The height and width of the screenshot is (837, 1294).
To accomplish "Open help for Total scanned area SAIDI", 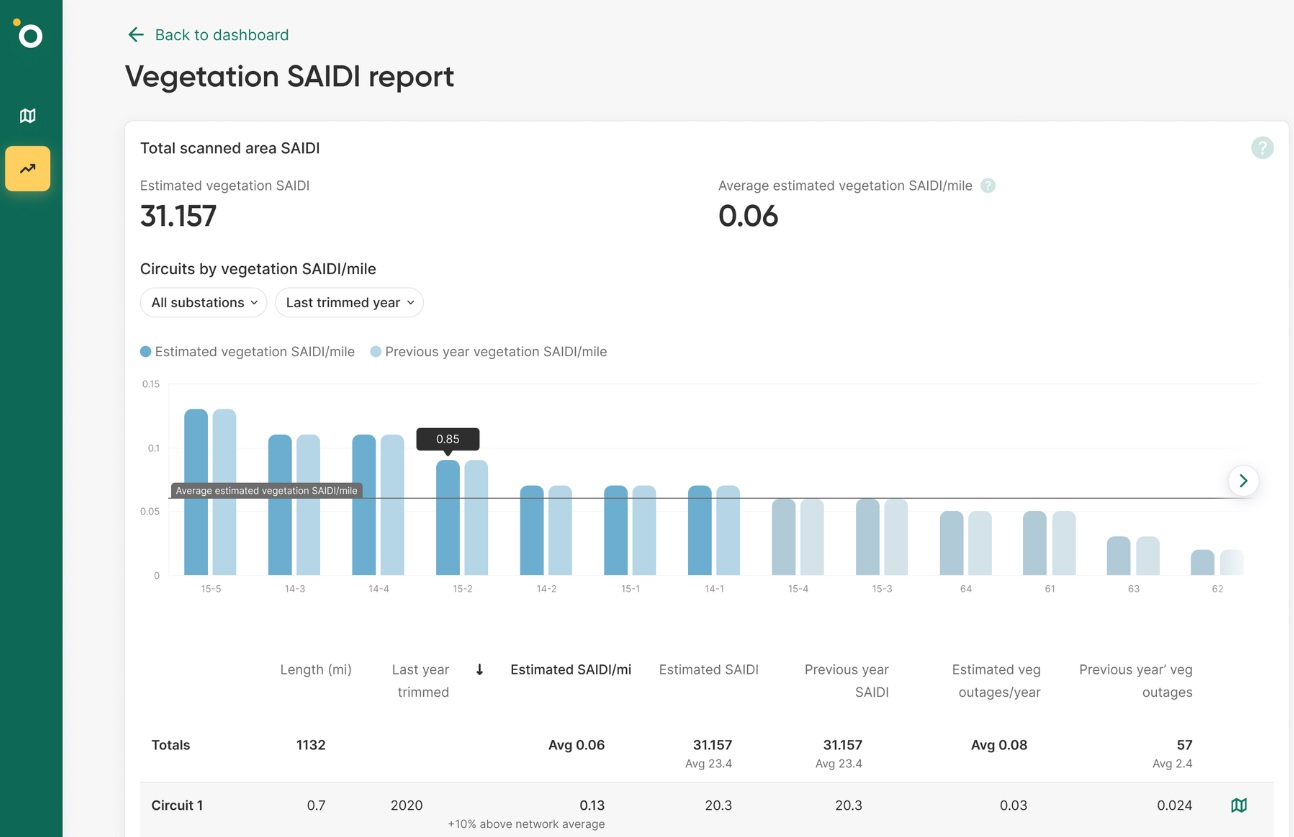I will [x=1262, y=148].
